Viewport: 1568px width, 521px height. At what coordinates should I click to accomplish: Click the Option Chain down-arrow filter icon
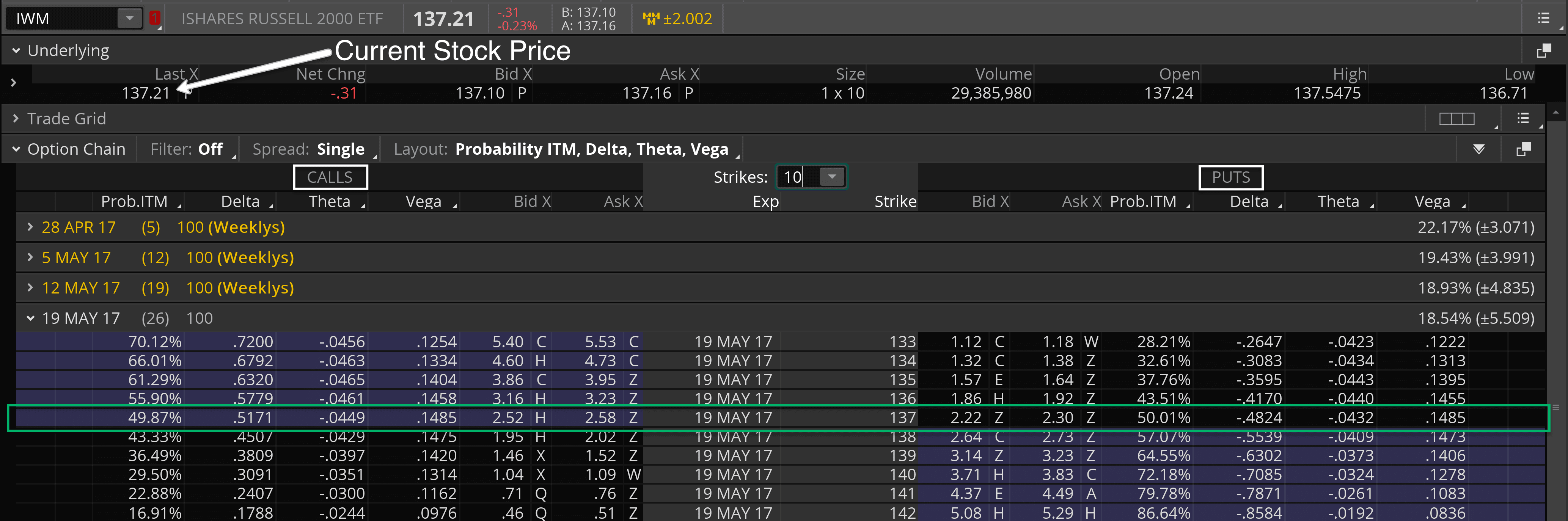point(1478,149)
